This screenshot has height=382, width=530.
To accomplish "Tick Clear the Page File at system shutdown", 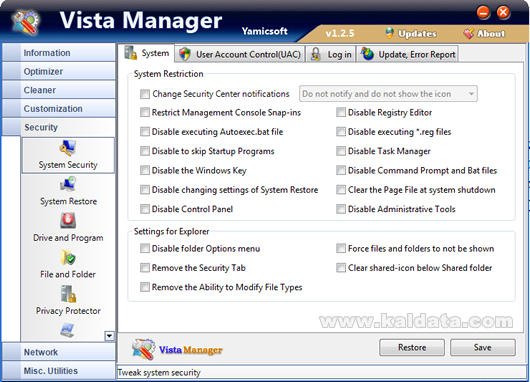I will pyautogui.click(x=341, y=190).
